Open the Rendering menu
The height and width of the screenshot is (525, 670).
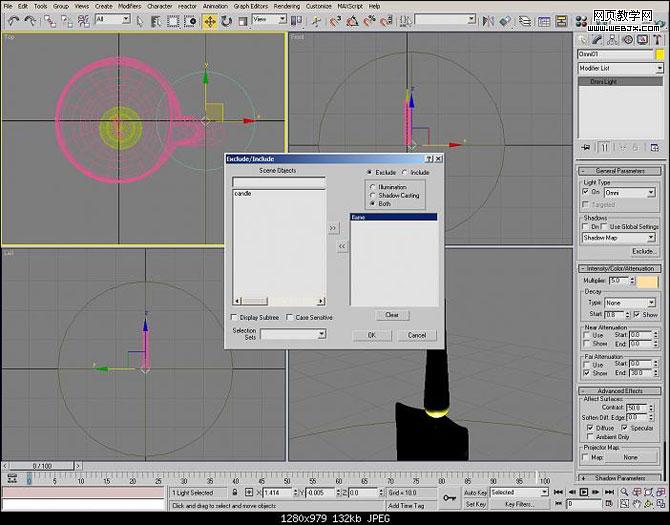pos(287,6)
